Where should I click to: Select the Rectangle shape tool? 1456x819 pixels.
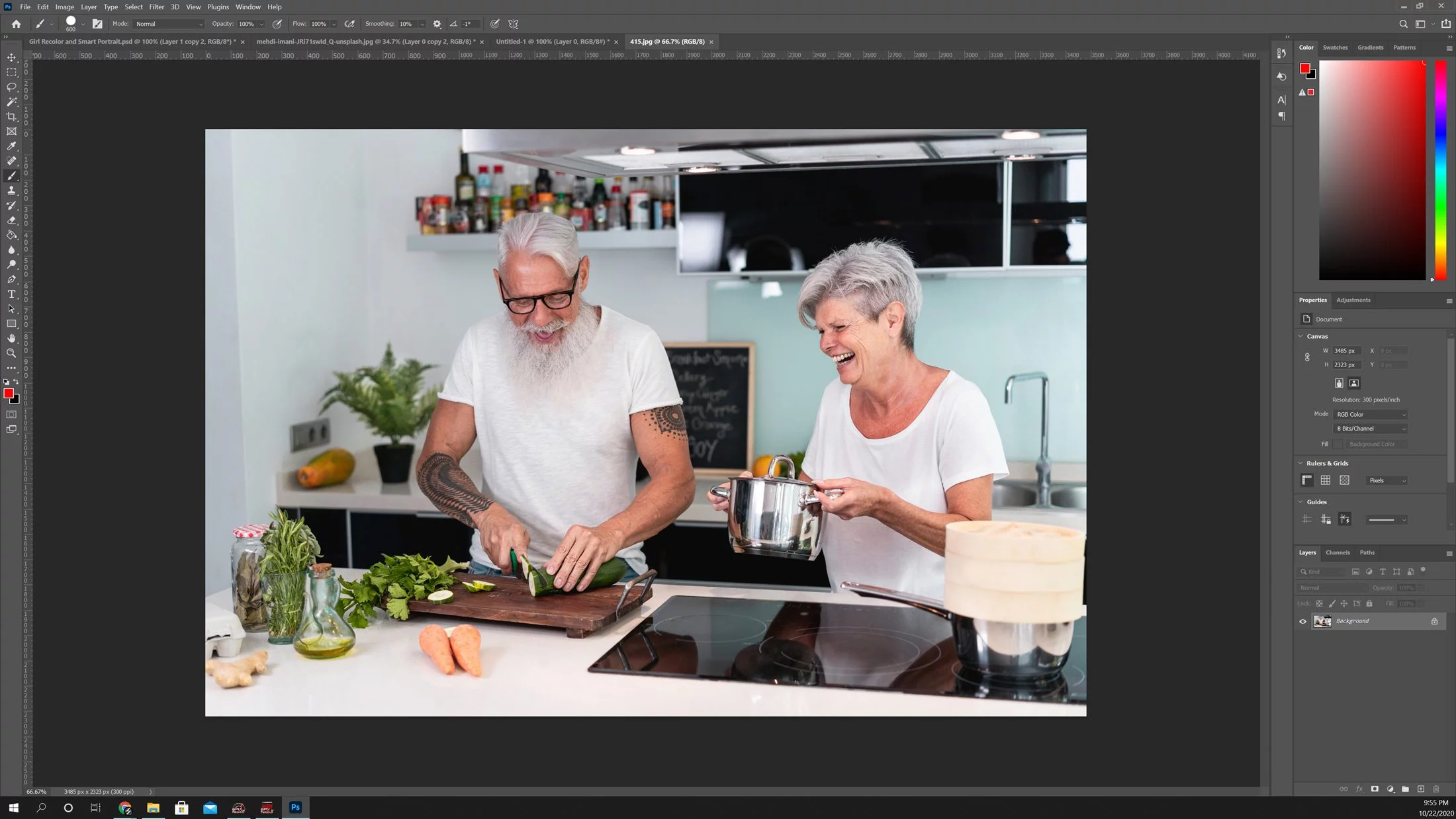pos(11,323)
